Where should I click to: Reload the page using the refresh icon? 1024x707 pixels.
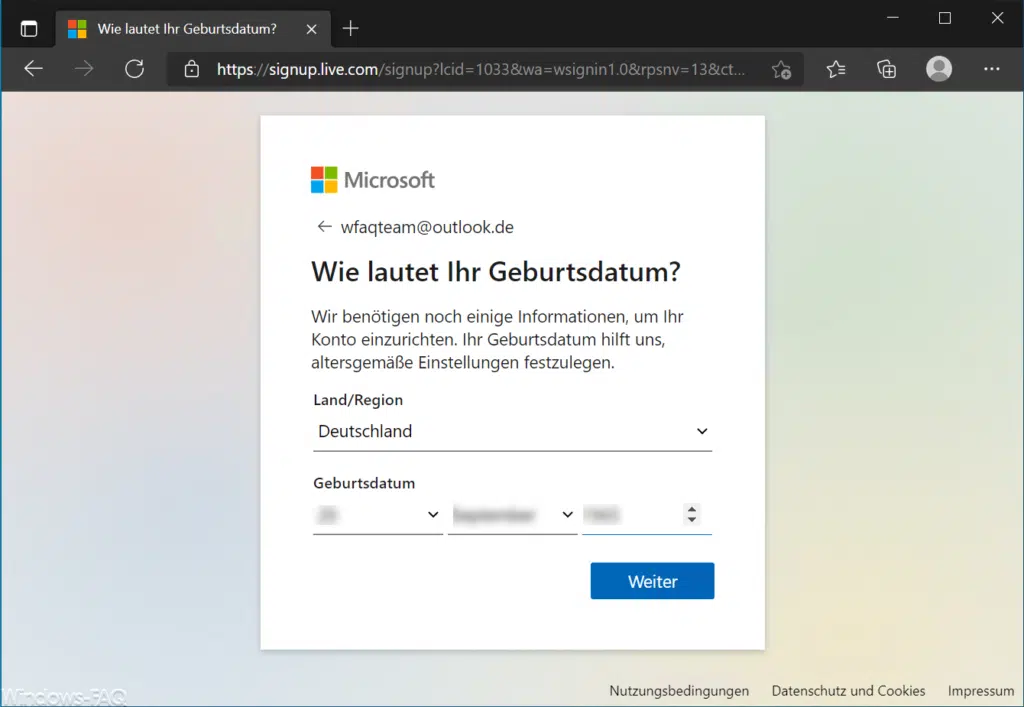(136, 69)
